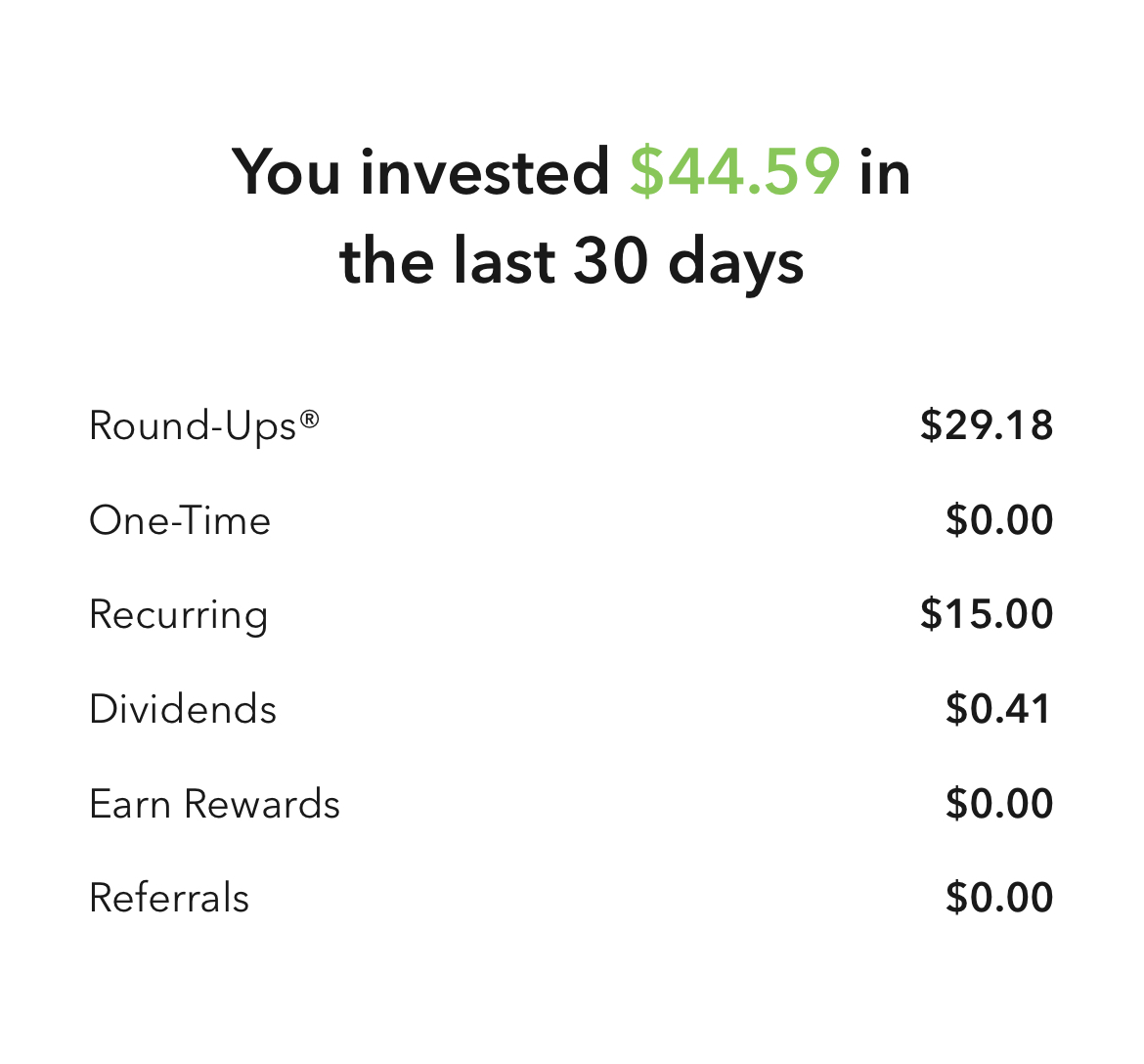Select the Referrals row label
Screen dimensions: 1144x1064
[169, 898]
